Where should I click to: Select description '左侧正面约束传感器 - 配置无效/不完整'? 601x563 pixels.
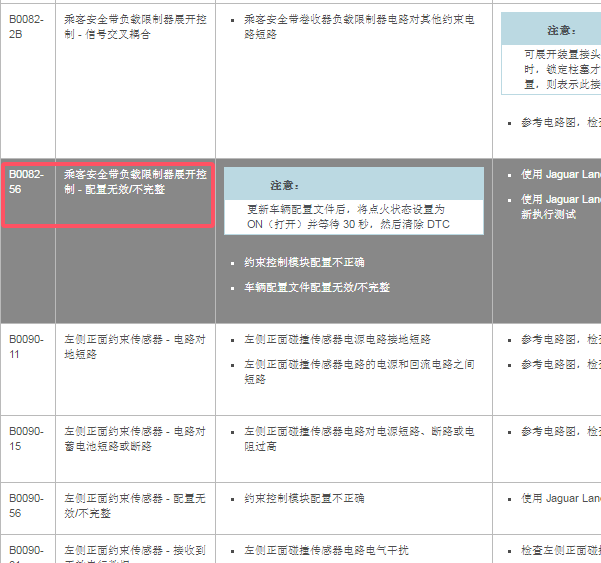pos(135,506)
